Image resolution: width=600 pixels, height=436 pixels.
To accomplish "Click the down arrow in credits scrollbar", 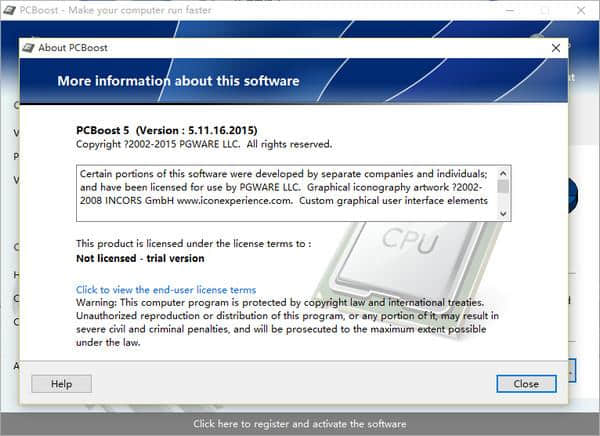I will [504, 214].
